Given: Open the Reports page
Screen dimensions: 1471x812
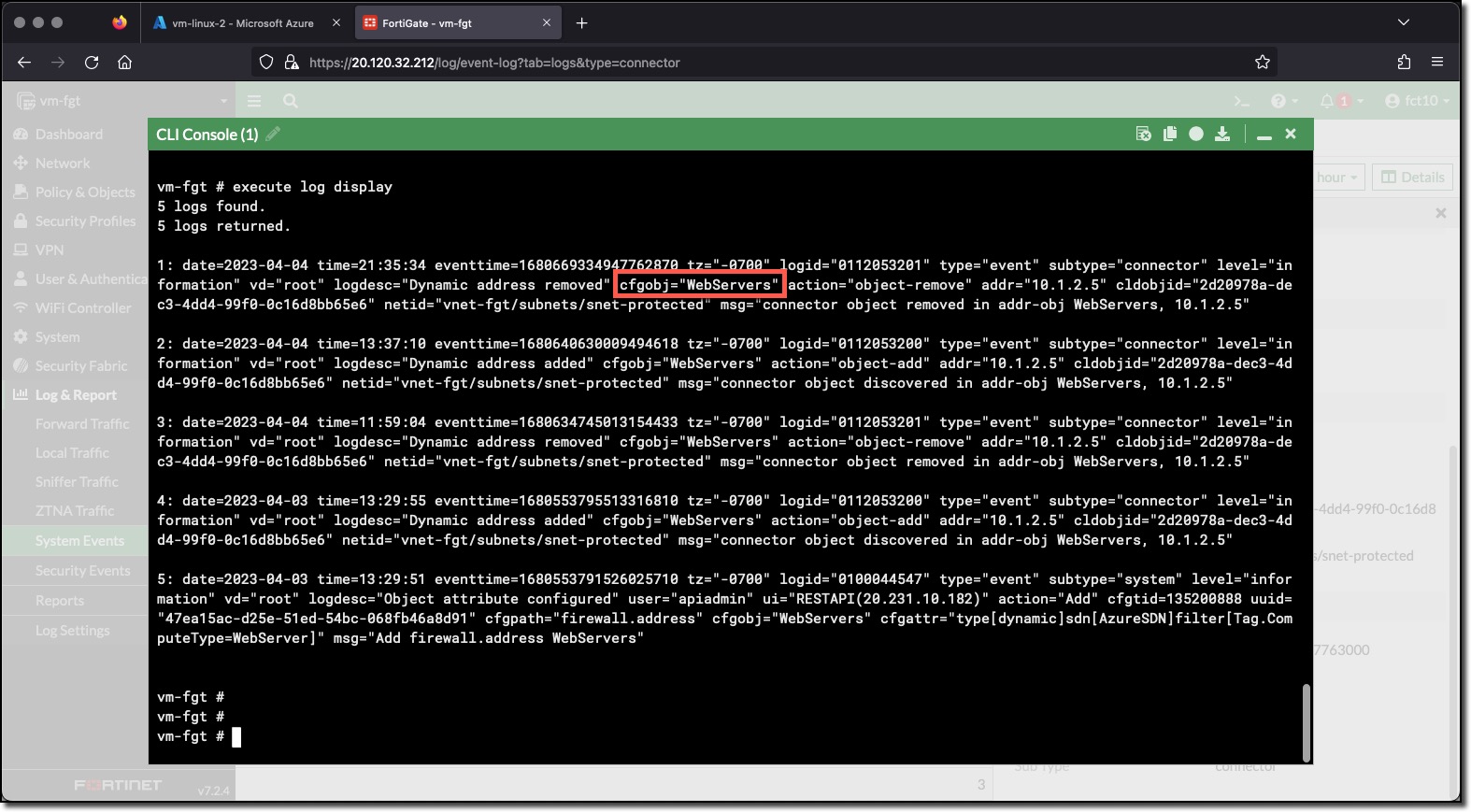Looking at the screenshot, I should point(60,601).
